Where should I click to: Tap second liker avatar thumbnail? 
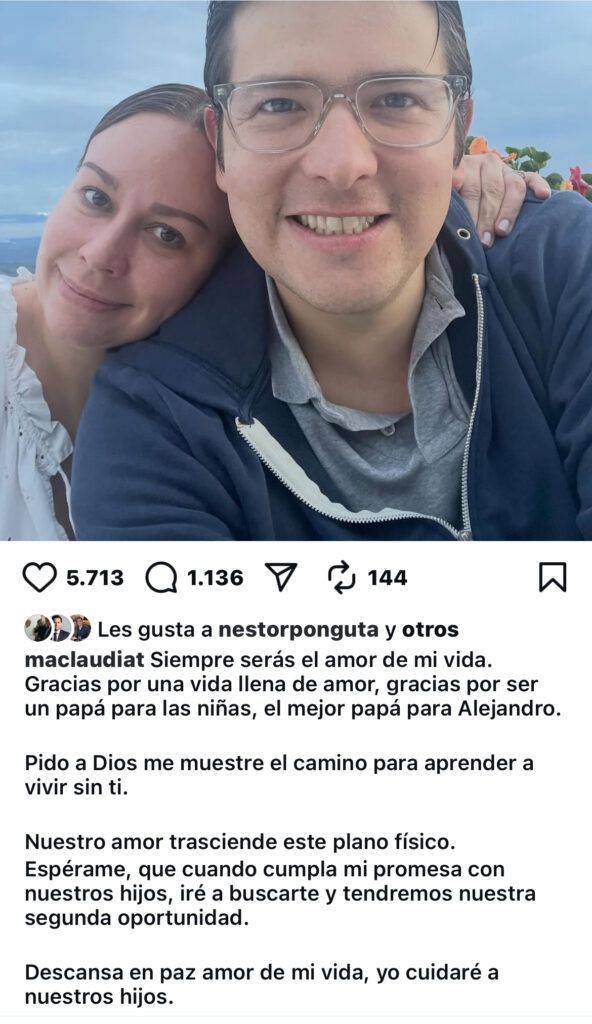click(x=59, y=628)
